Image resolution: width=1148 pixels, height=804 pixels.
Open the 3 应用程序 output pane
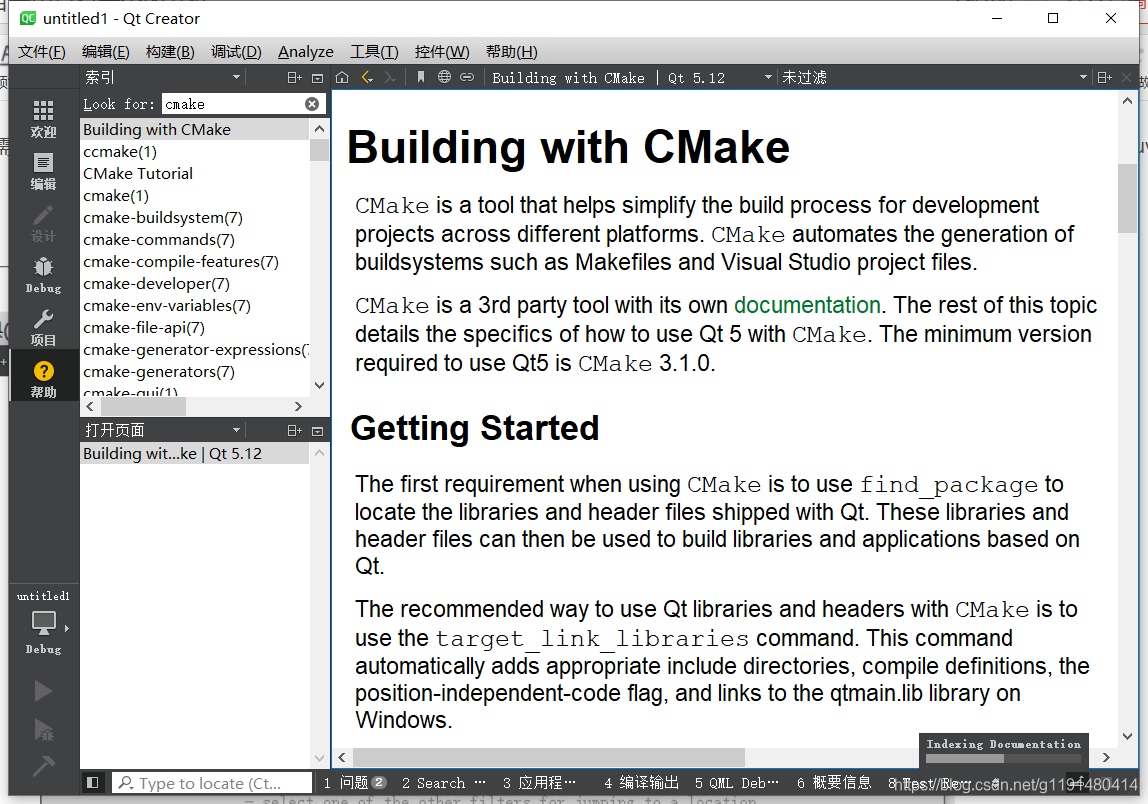coord(540,783)
